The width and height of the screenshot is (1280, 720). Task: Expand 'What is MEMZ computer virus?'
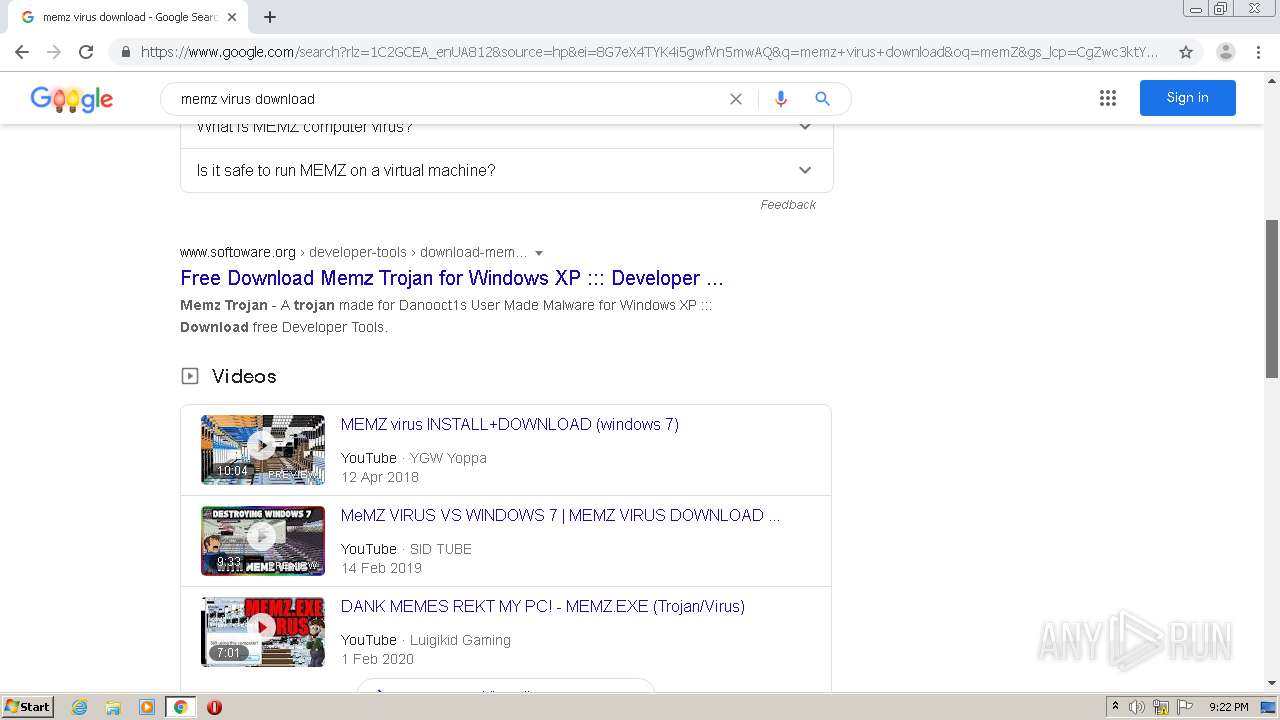507,130
